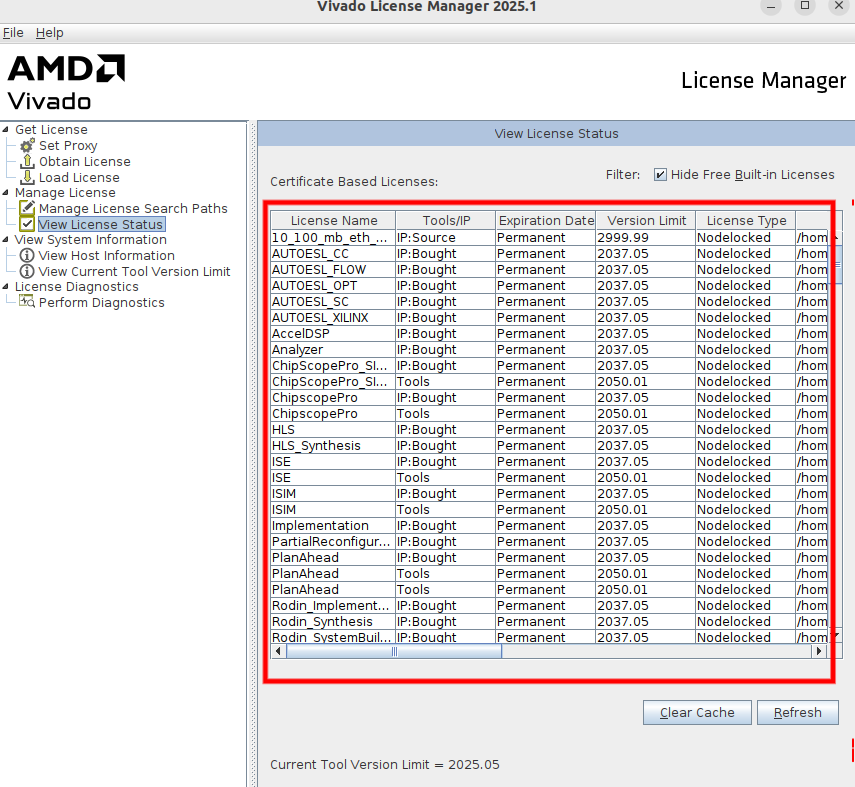855x787 pixels.
Task: Click the Set Proxy gear icon
Action: 27,146
